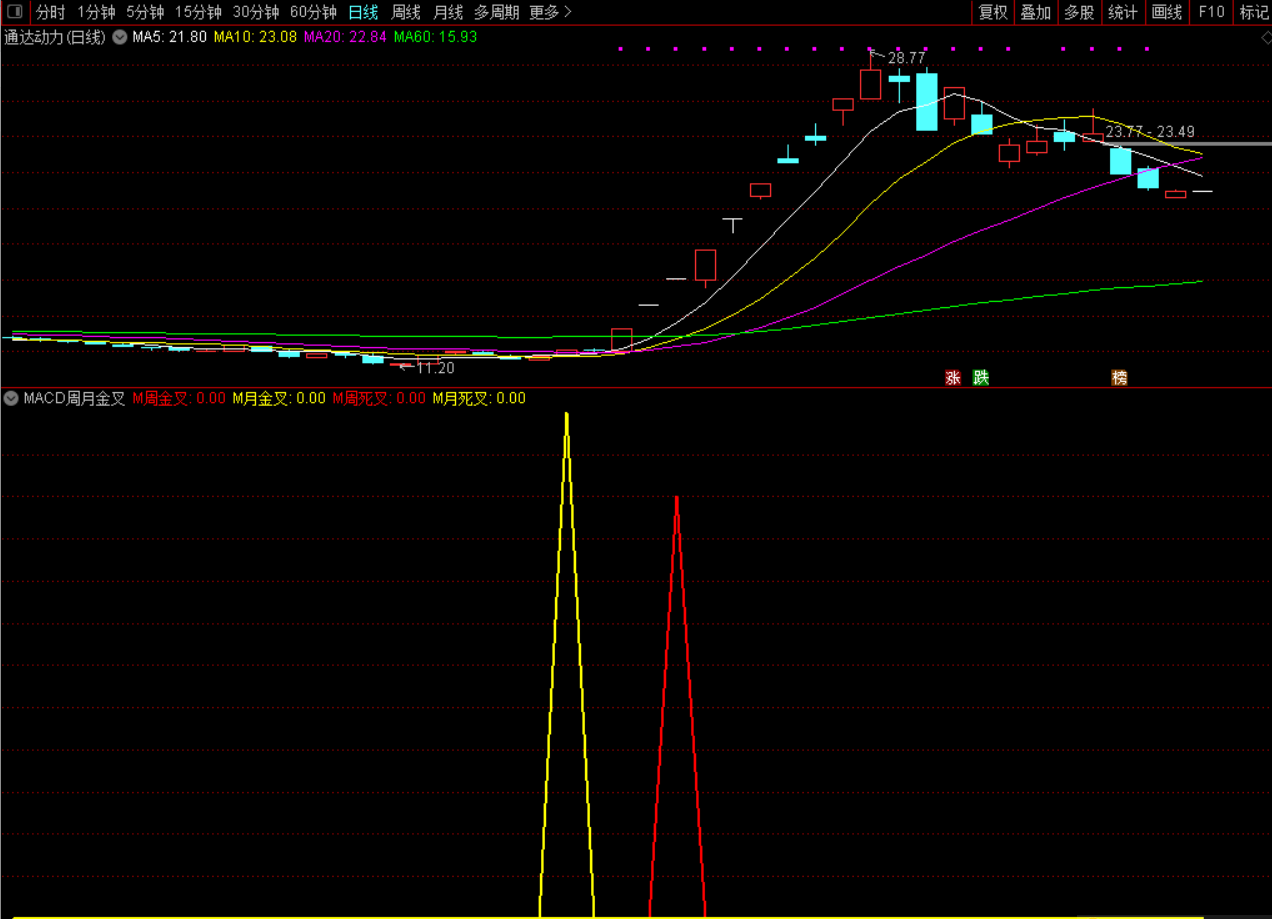Expand 更多 period options
The image size is (1272, 919).
coord(551,12)
